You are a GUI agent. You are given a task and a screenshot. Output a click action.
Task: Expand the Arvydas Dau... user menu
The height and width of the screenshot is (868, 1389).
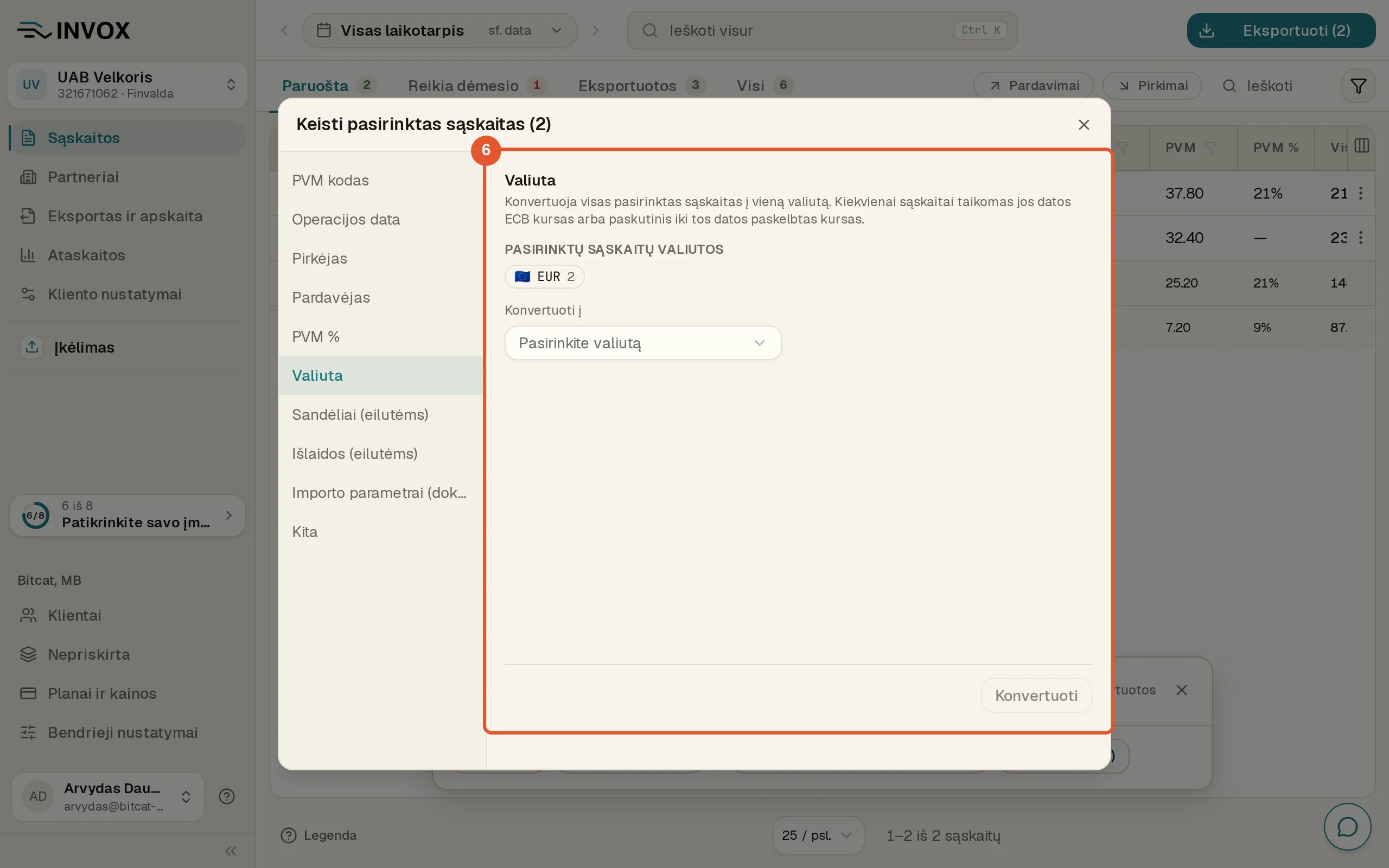[108, 796]
